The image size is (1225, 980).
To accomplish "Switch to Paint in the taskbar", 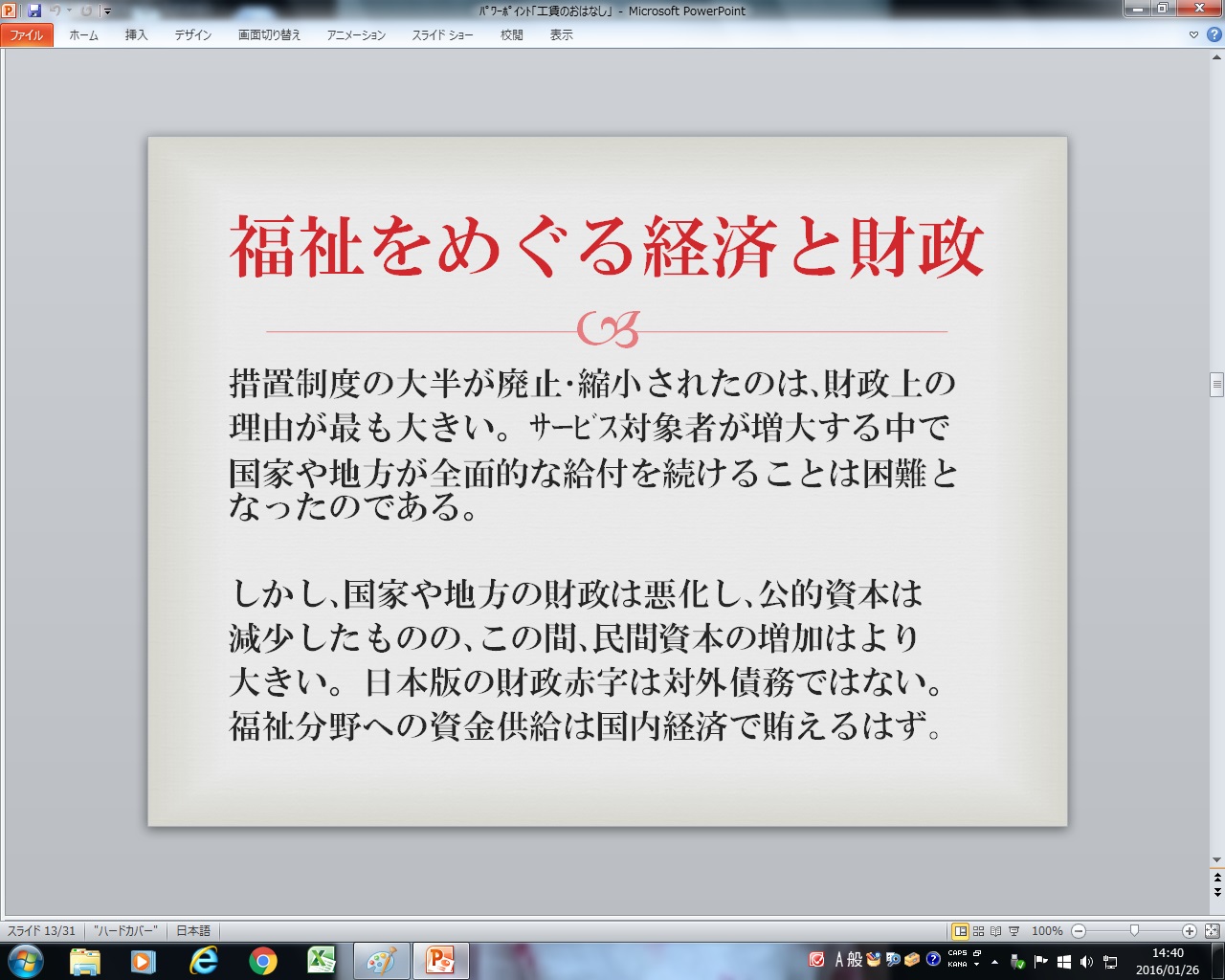I will tap(382, 961).
